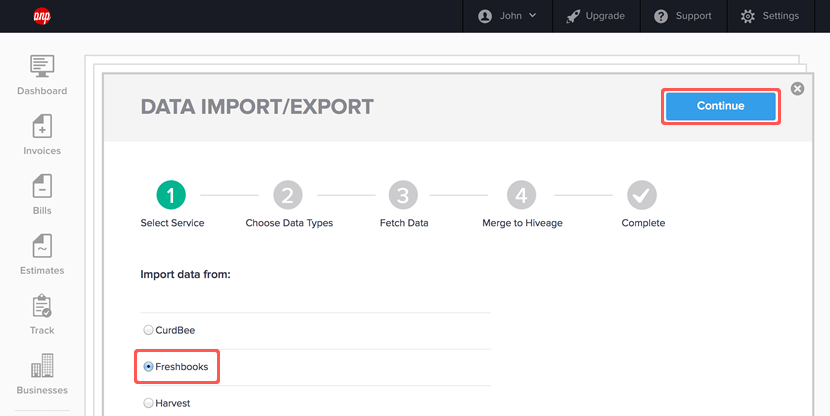Select the Freshbooks radio button

pyautogui.click(x=148, y=366)
